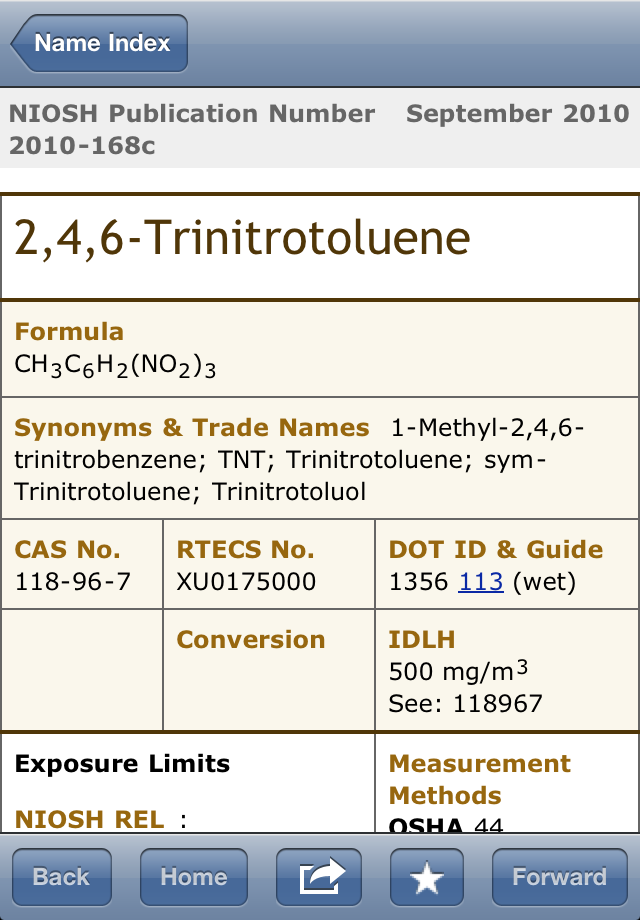The width and height of the screenshot is (640, 920).
Task: Tap the Home button
Action: 193,877
